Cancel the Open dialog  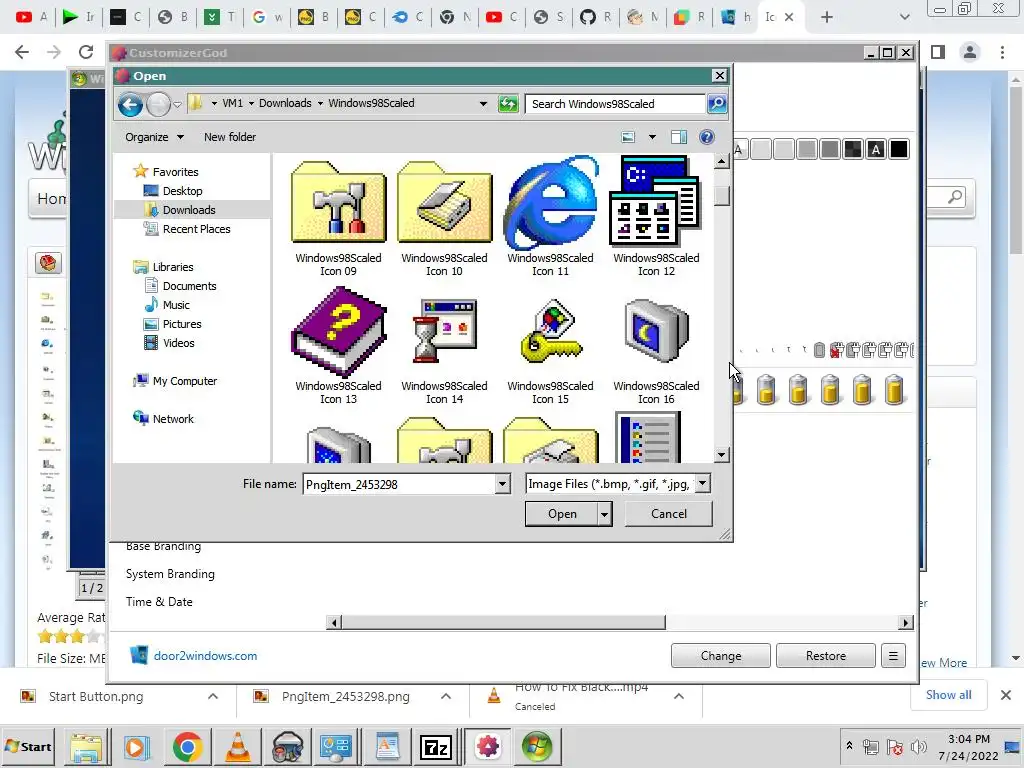(x=669, y=514)
